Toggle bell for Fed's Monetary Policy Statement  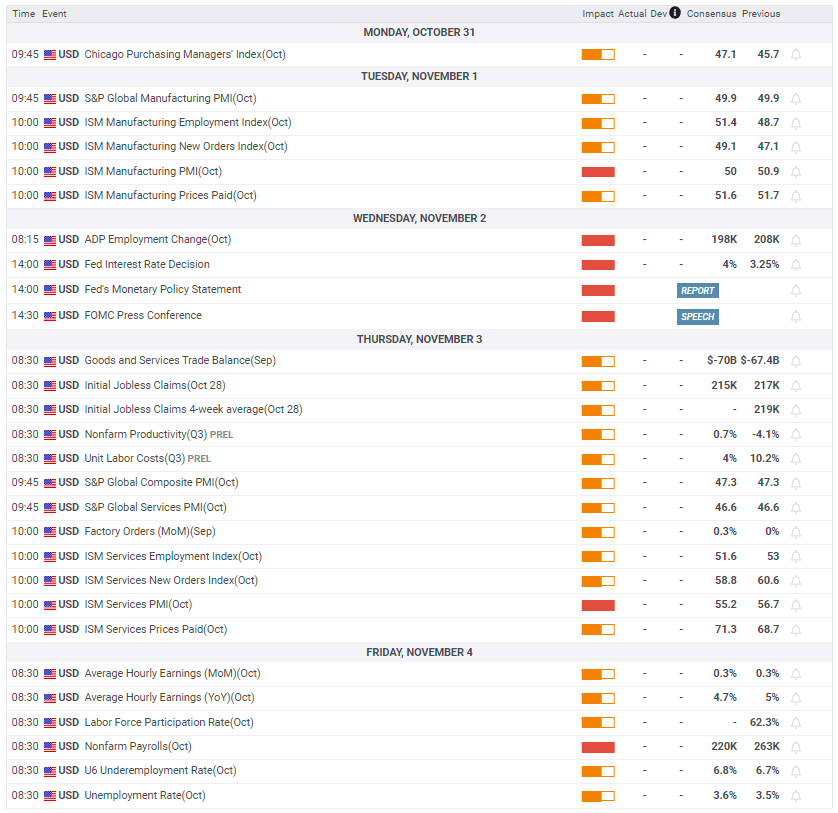(x=795, y=290)
